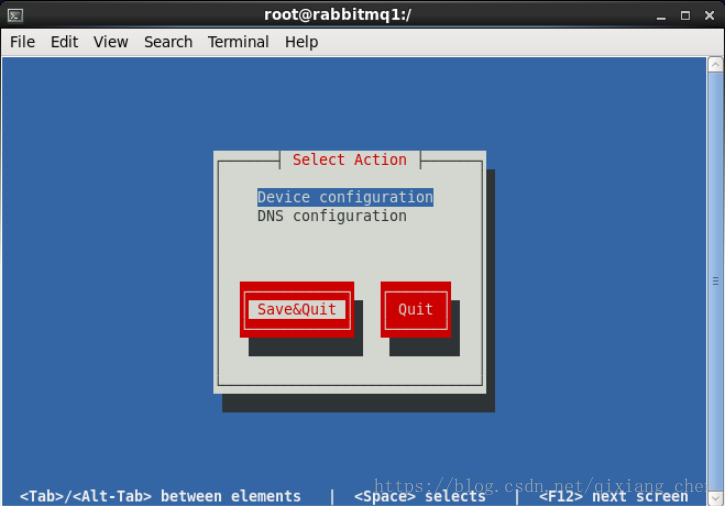Open the Search menu

[x=168, y=42]
